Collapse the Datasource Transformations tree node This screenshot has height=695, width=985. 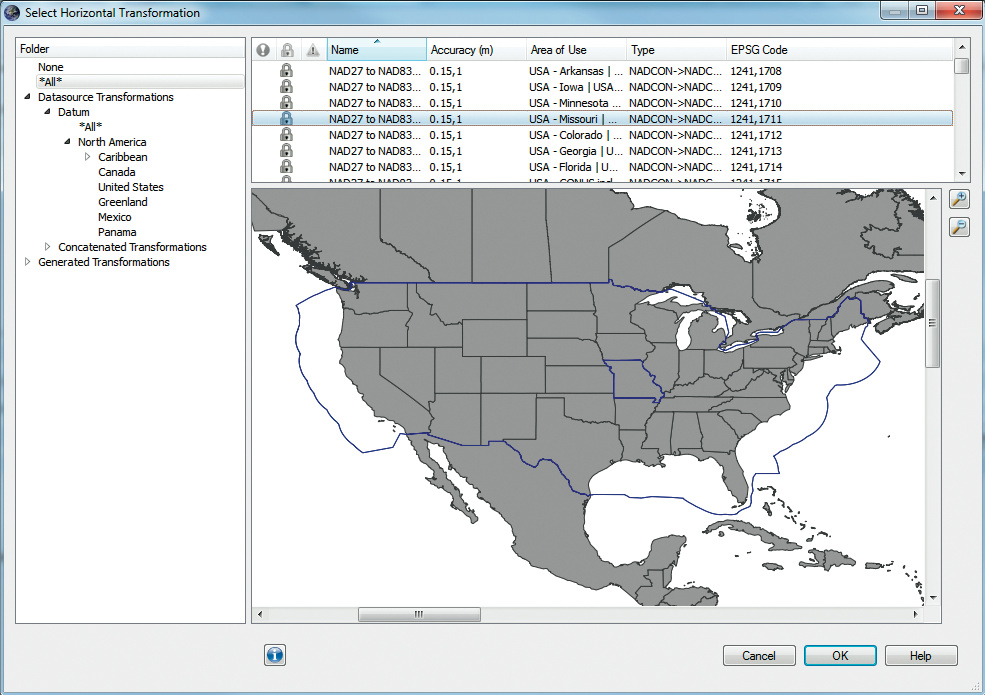27,97
